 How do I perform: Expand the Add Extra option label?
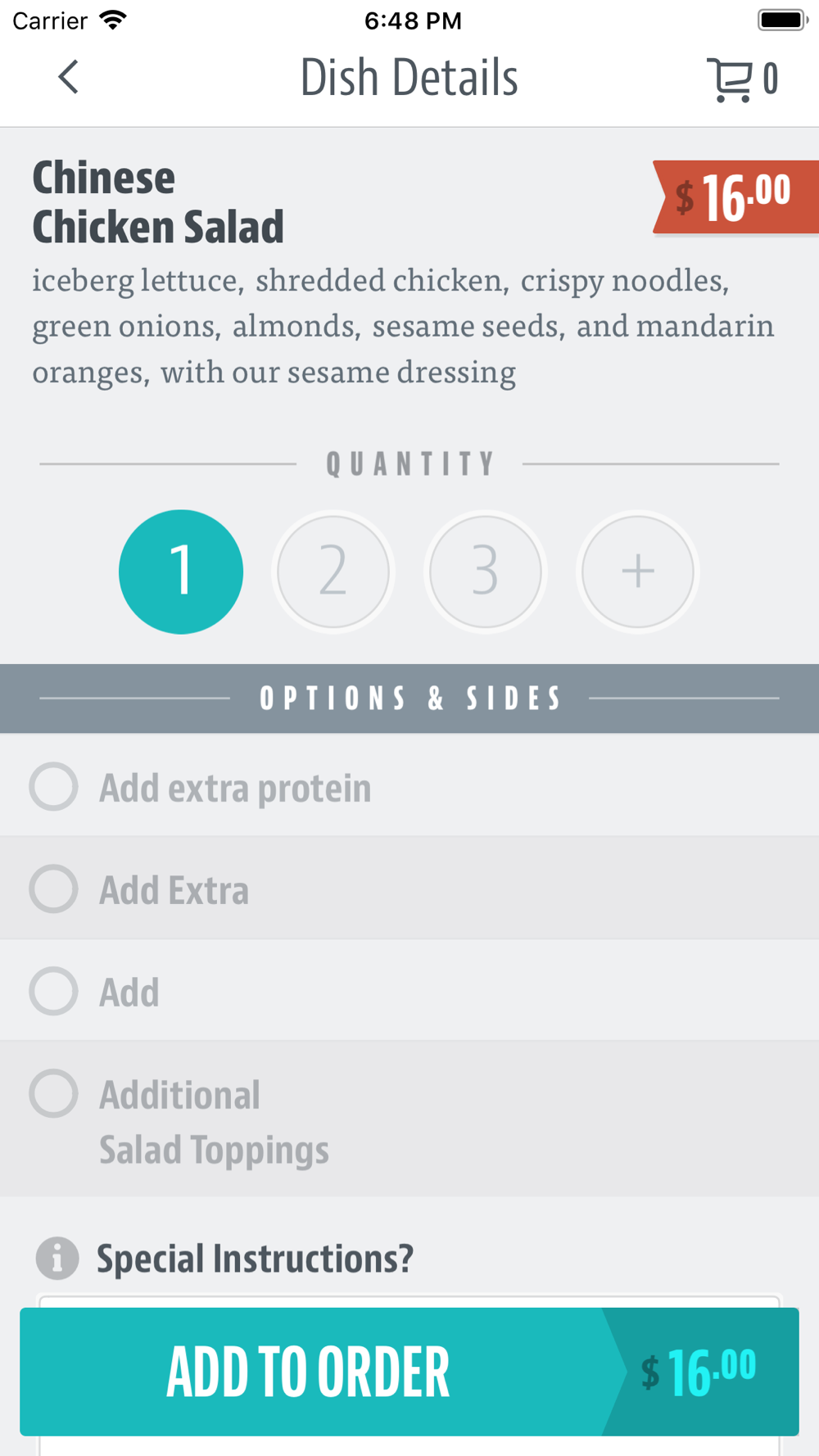click(x=174, y=890)
